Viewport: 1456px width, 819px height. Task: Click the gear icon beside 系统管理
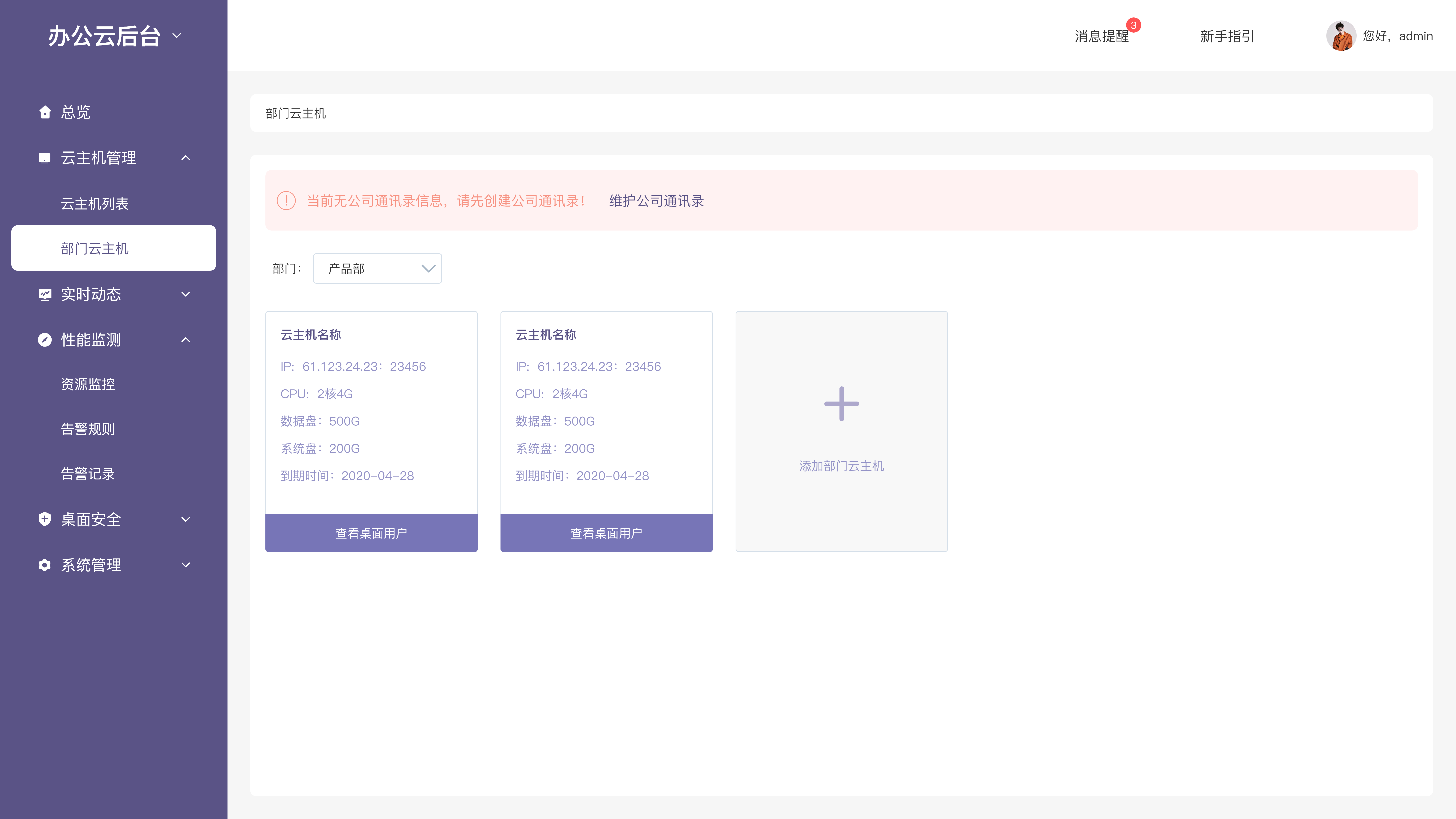pyautogui.click(x=45, y=565)
